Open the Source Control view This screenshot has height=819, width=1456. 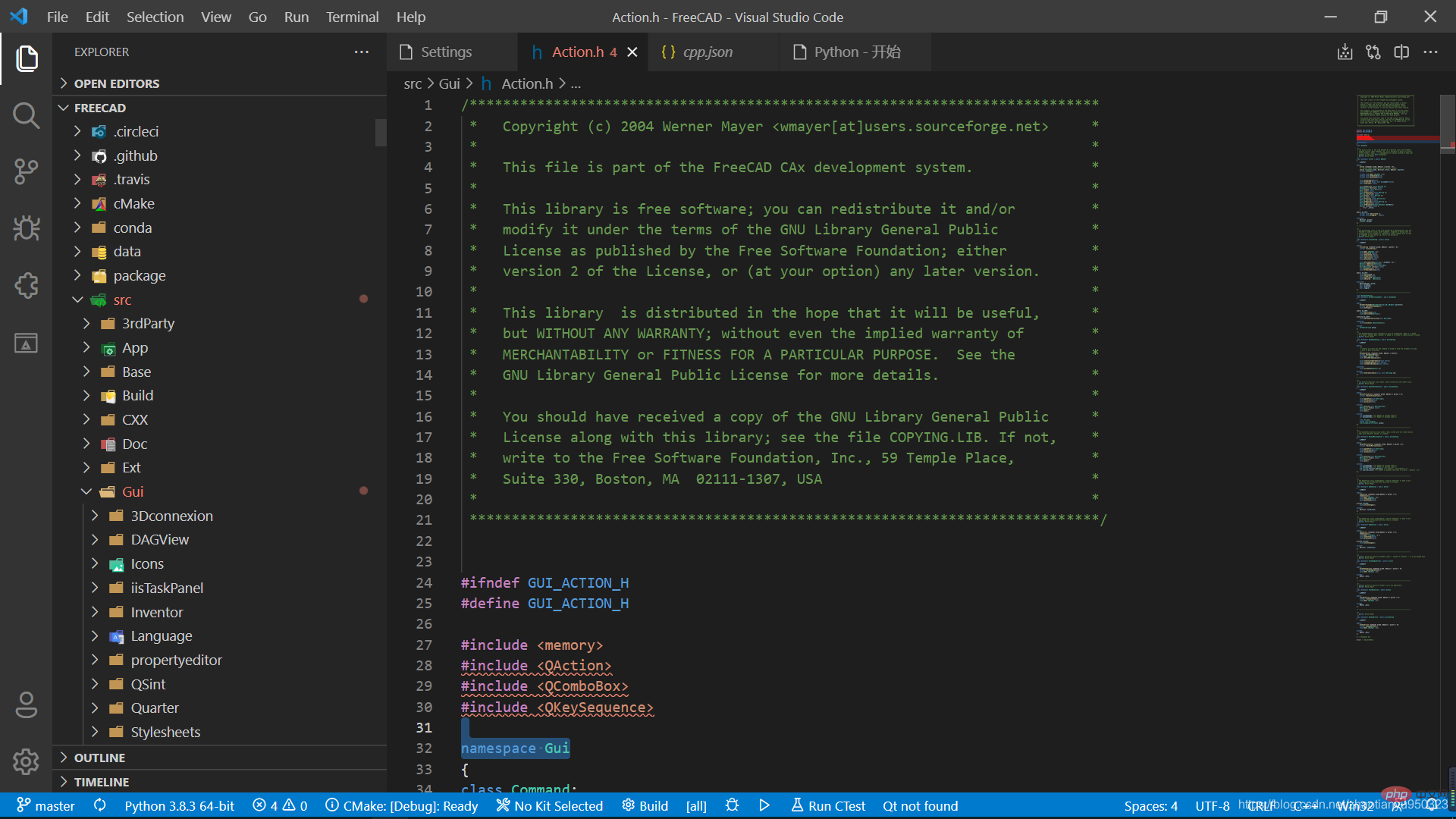(26, 171)
